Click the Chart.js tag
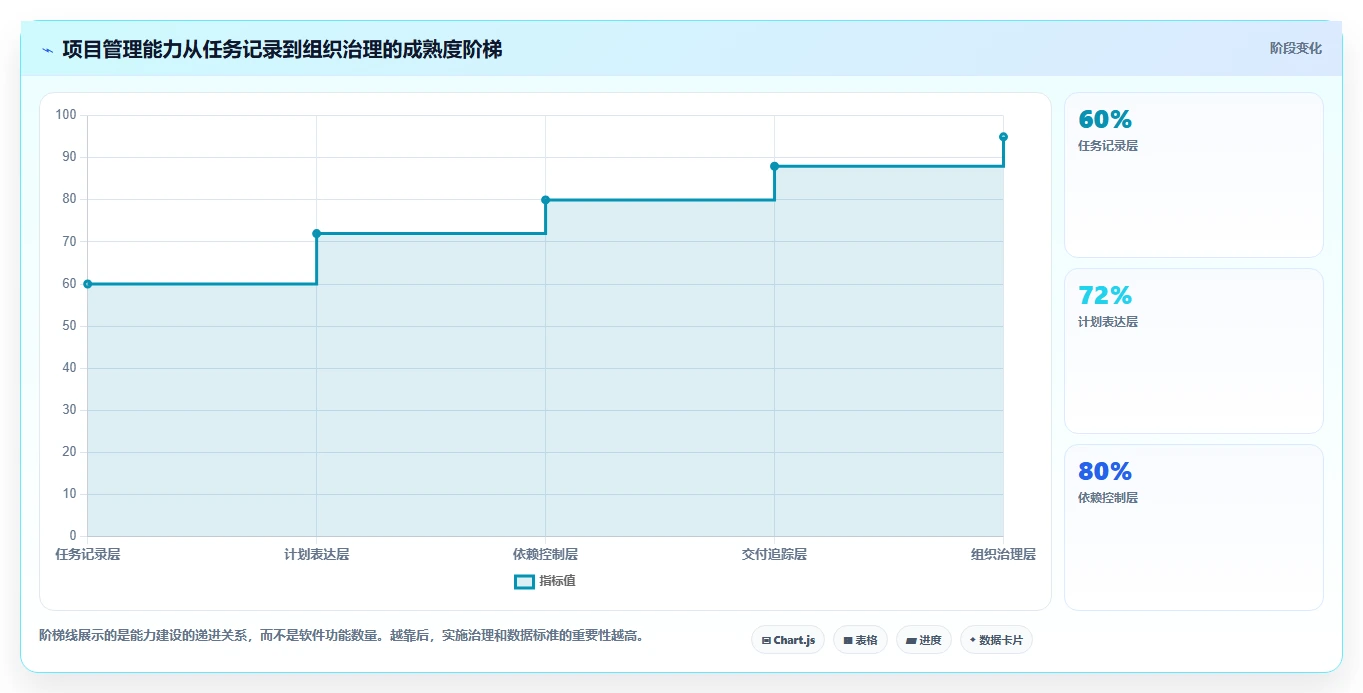 [788, 640]
